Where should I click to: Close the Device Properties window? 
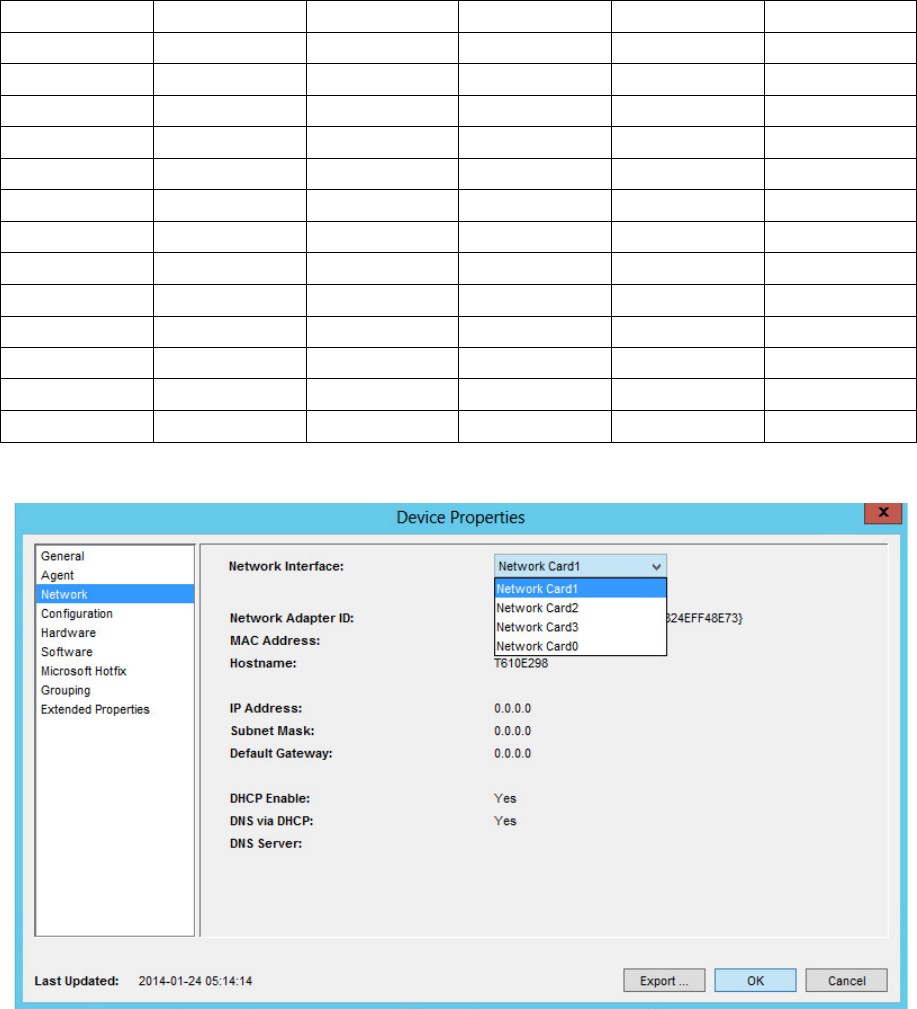(x=883, y=513)
